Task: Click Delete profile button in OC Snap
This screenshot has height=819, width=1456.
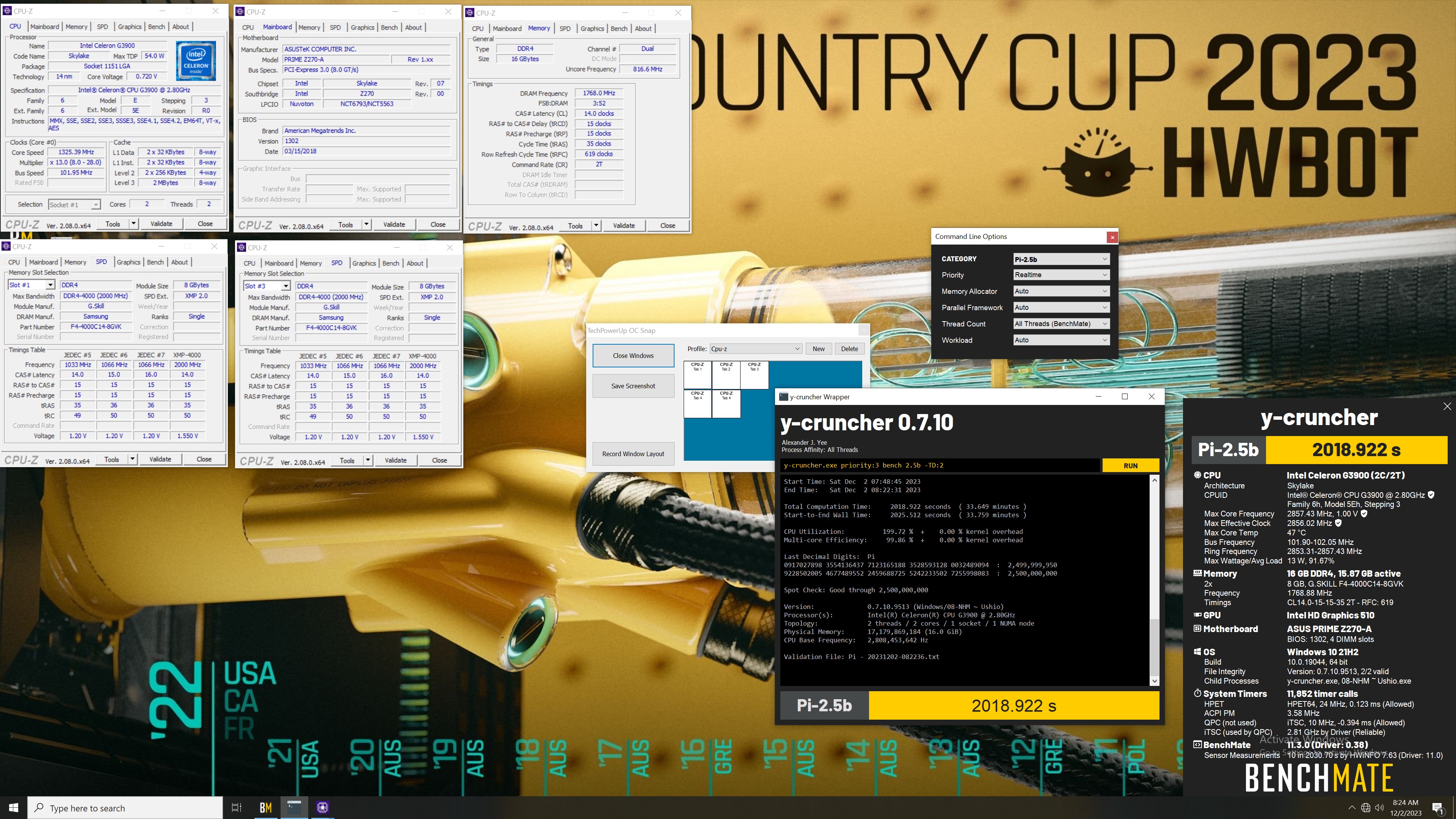Action: click(849, 349)
